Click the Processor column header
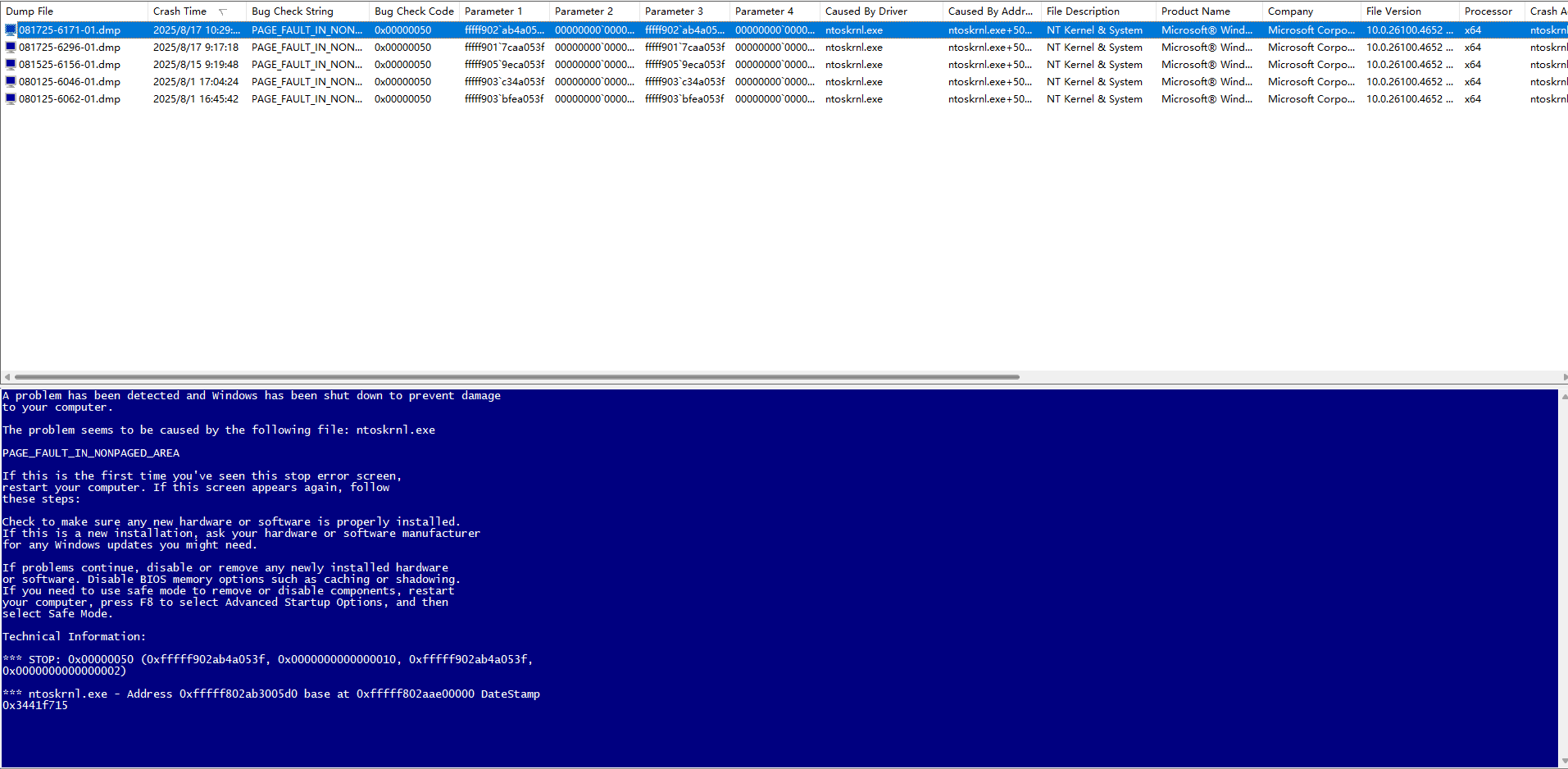This screenshot has width=1568, height=769. (x=1488, y=11)
